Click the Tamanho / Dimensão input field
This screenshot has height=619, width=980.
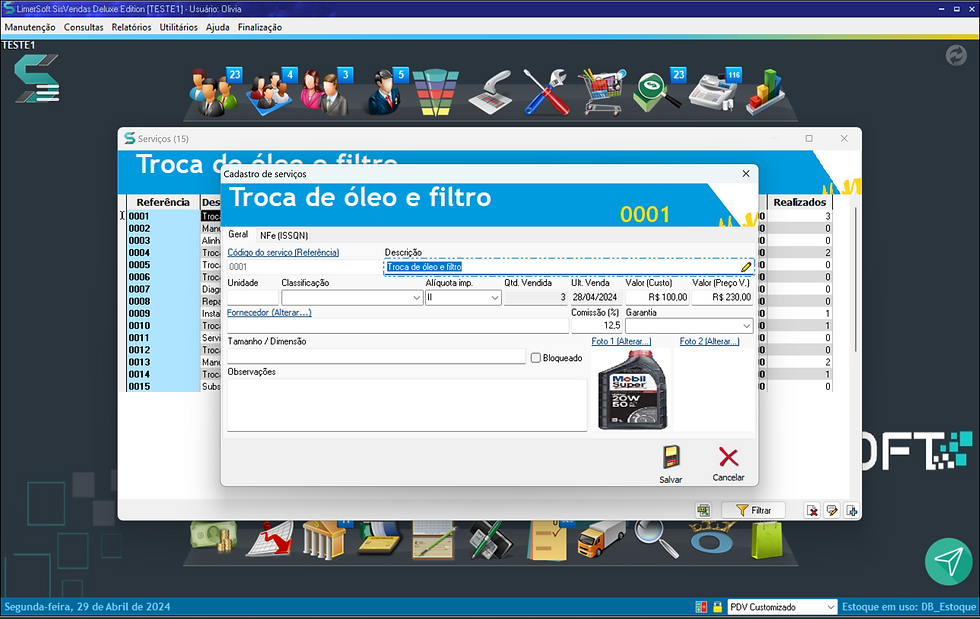[376, 356]
